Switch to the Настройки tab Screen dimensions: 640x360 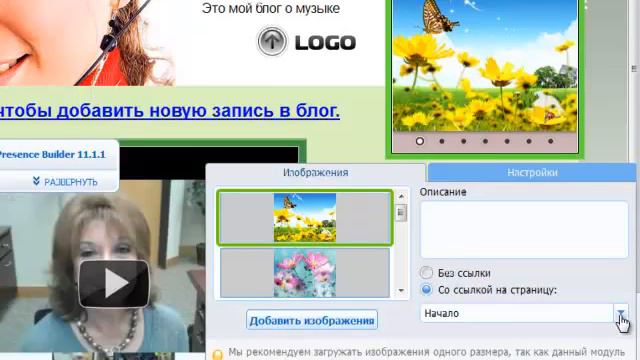click(532, 172)
